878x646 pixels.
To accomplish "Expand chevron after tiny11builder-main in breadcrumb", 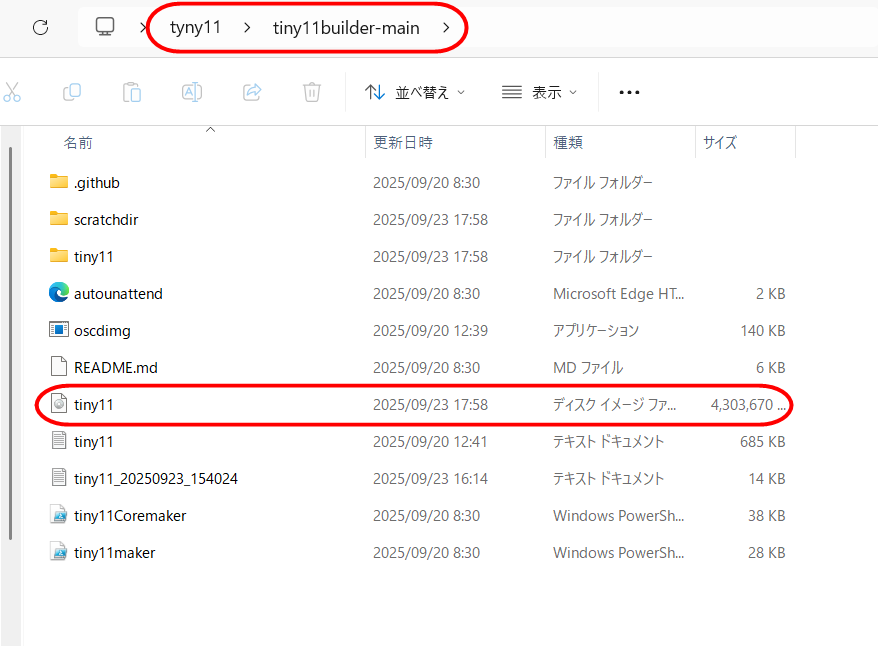I will (446, 28).
